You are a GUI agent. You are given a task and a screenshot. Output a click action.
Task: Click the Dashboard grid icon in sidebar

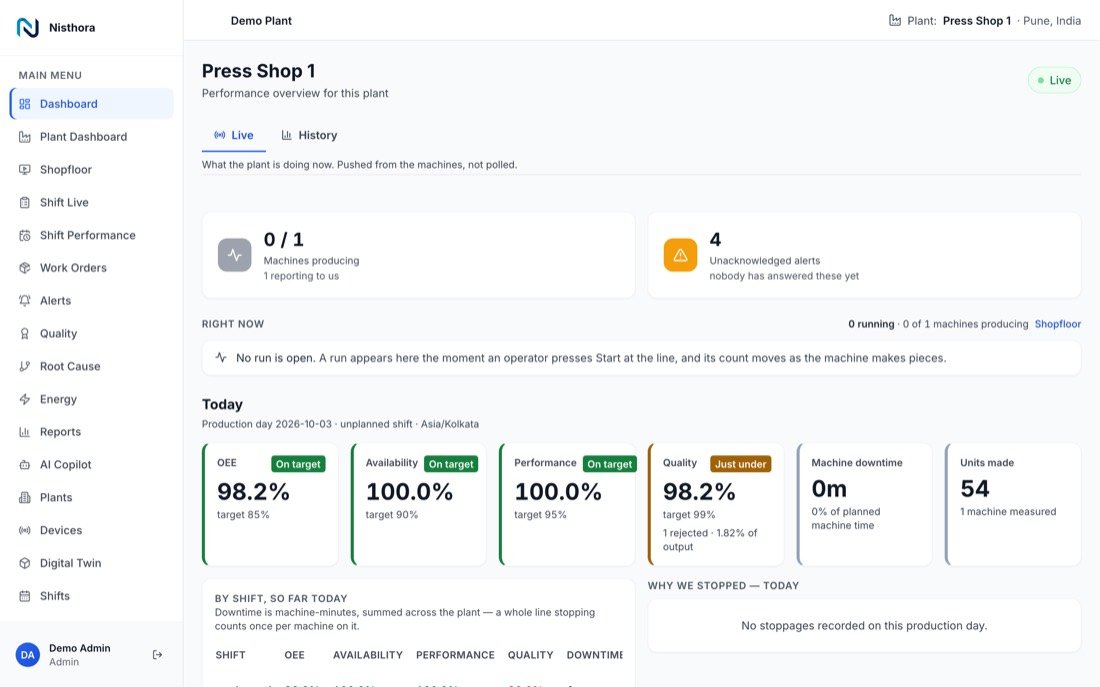25,104
